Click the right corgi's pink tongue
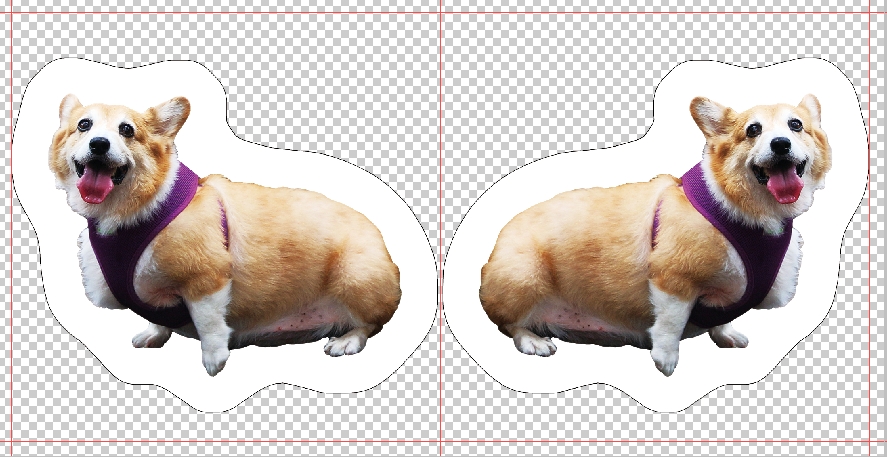 (x=784, y=184)
